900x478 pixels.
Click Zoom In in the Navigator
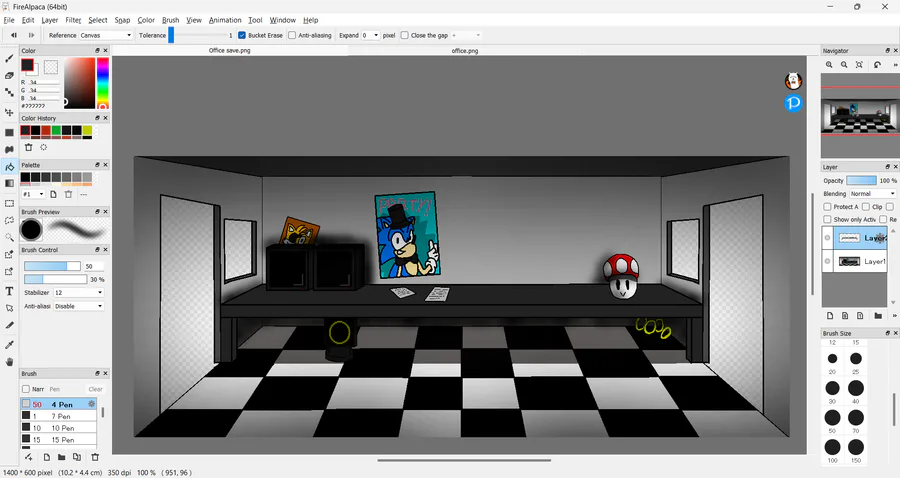(829, 65)
